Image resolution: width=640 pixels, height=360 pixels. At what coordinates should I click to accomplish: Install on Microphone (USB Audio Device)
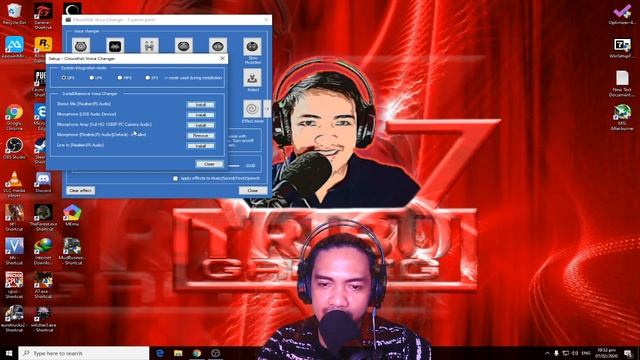point(200,115)
